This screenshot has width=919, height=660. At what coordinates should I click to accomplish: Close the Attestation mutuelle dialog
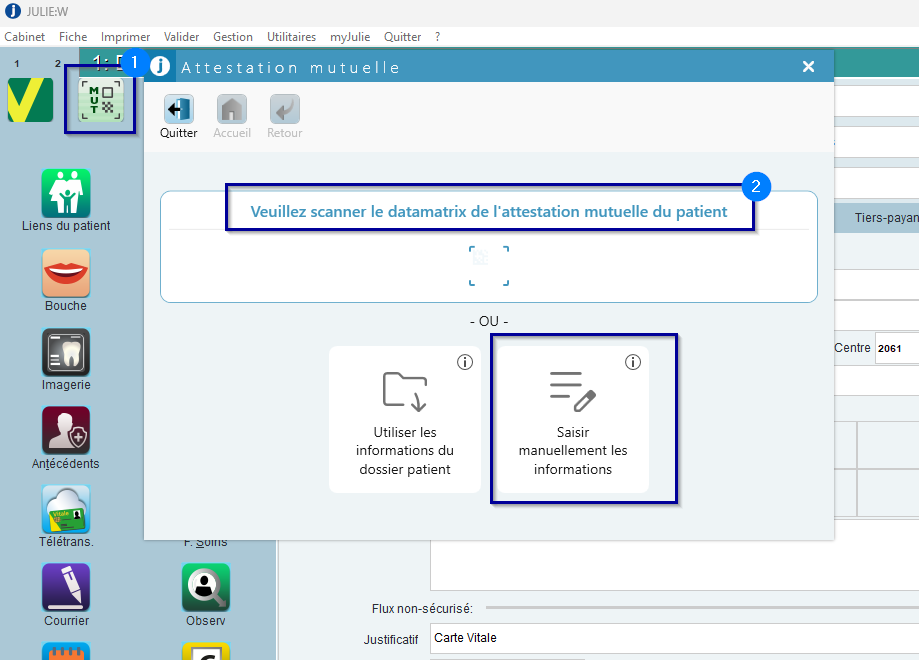coord(808,67)
